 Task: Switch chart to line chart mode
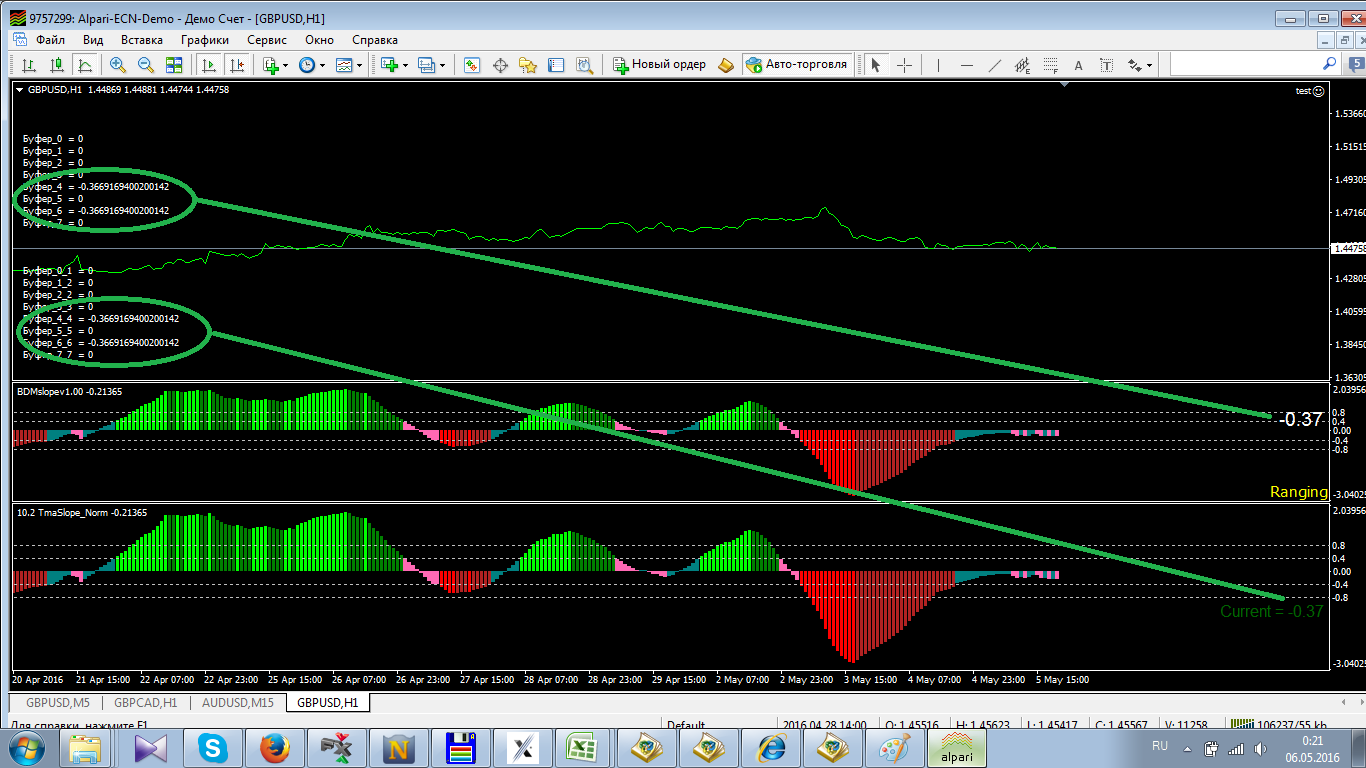click(85, 65)
